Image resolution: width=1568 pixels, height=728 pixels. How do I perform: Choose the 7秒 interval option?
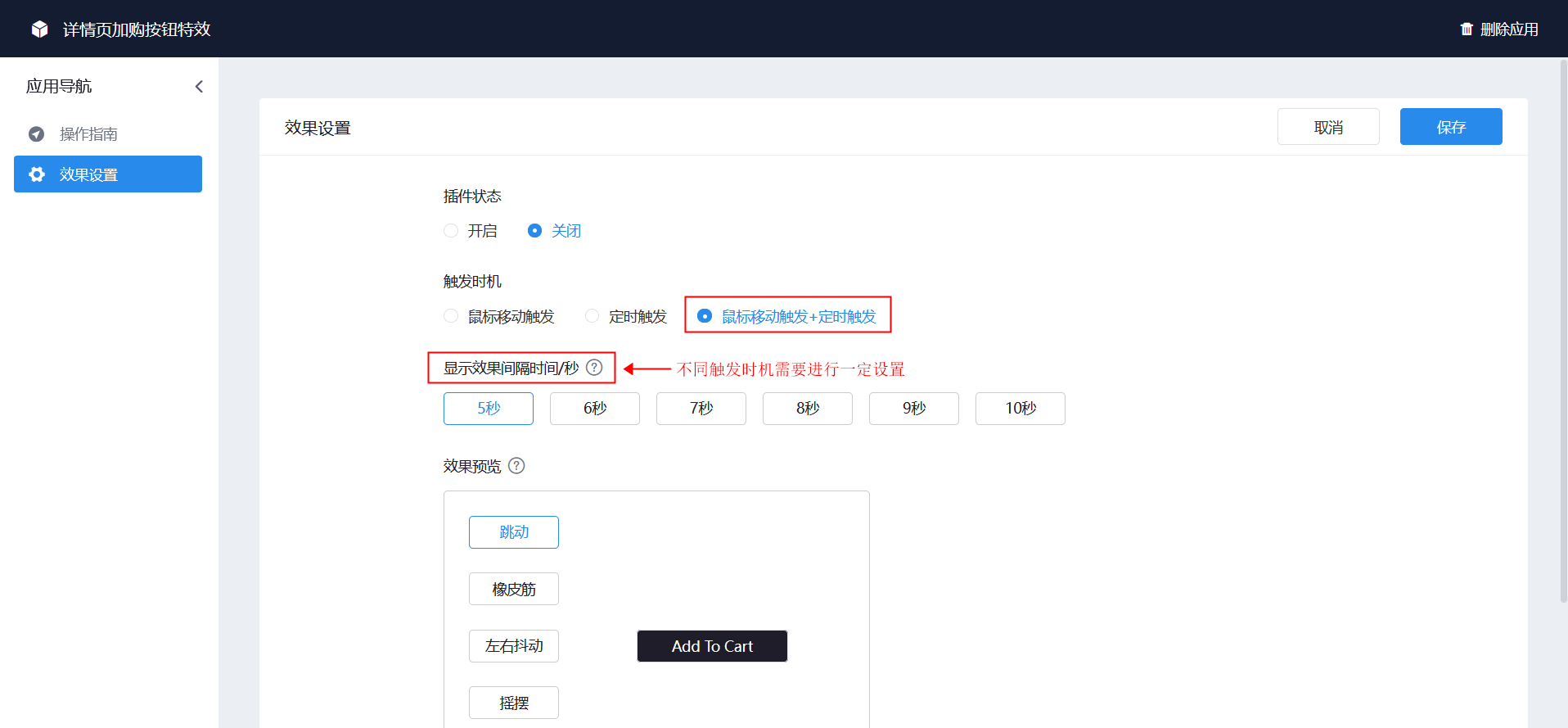coord(701,409)
